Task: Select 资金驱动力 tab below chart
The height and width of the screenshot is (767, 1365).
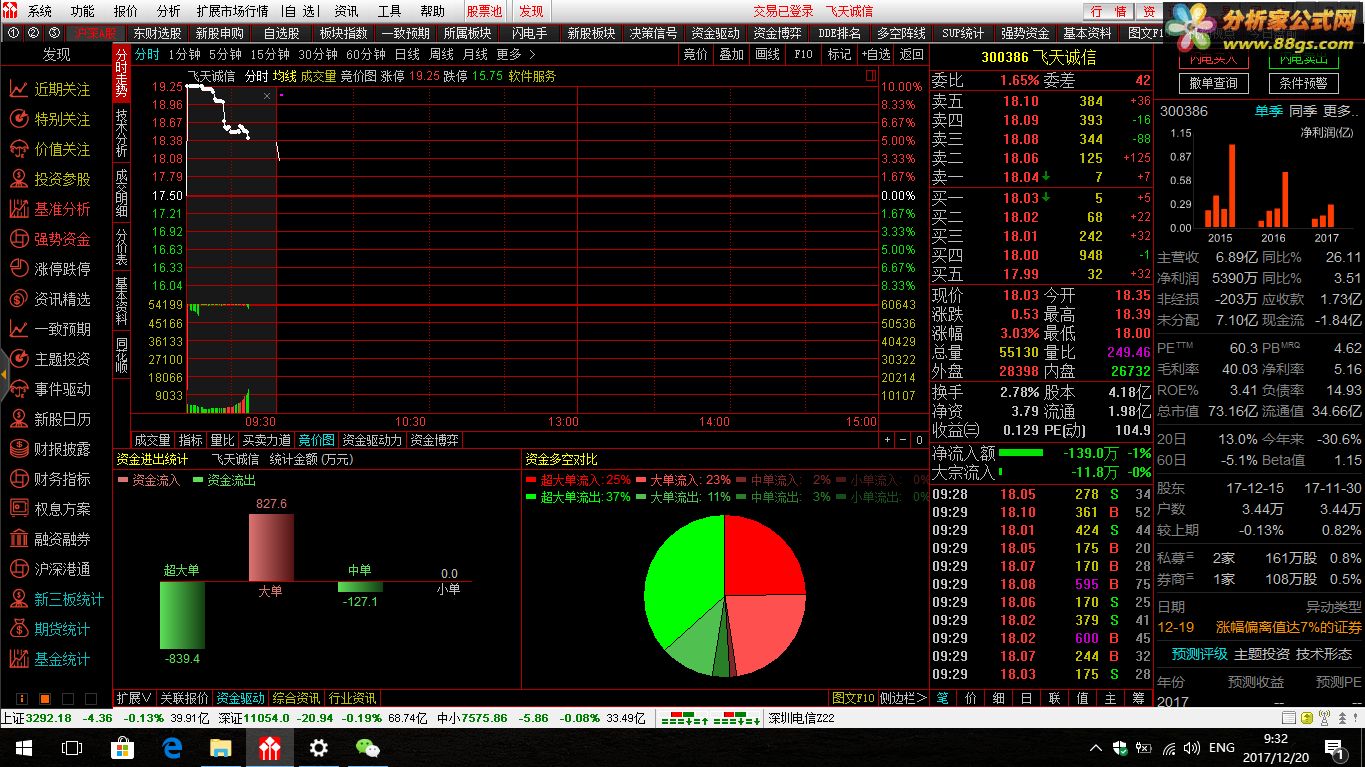Action: pyautogui.click(x=372, y=440)
